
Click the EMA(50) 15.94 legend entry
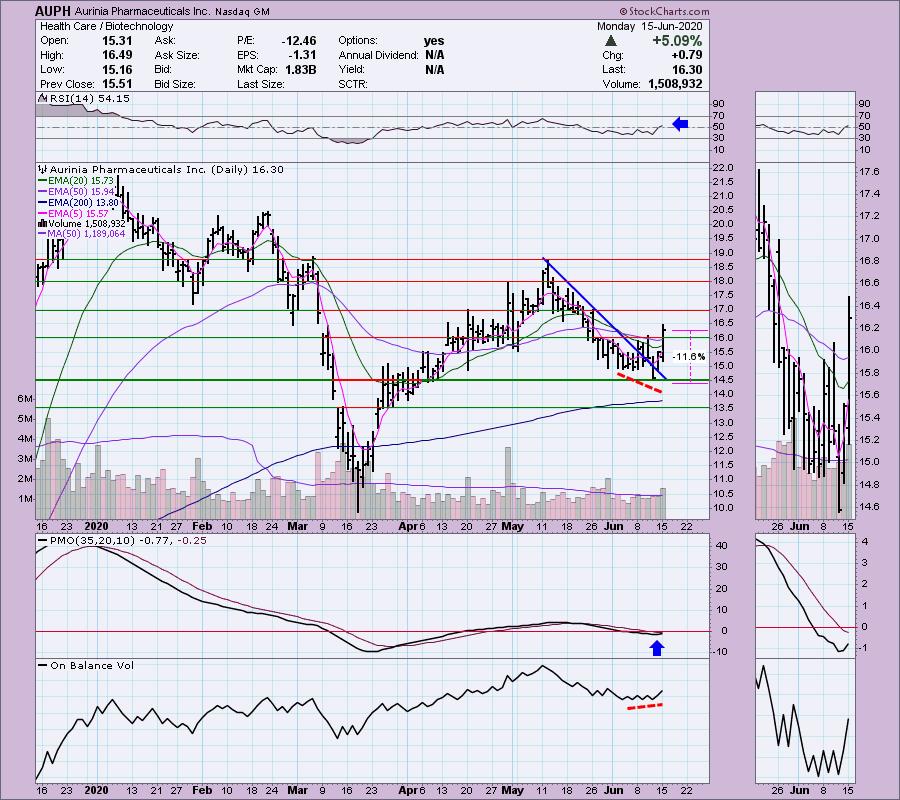coord(81,191)
